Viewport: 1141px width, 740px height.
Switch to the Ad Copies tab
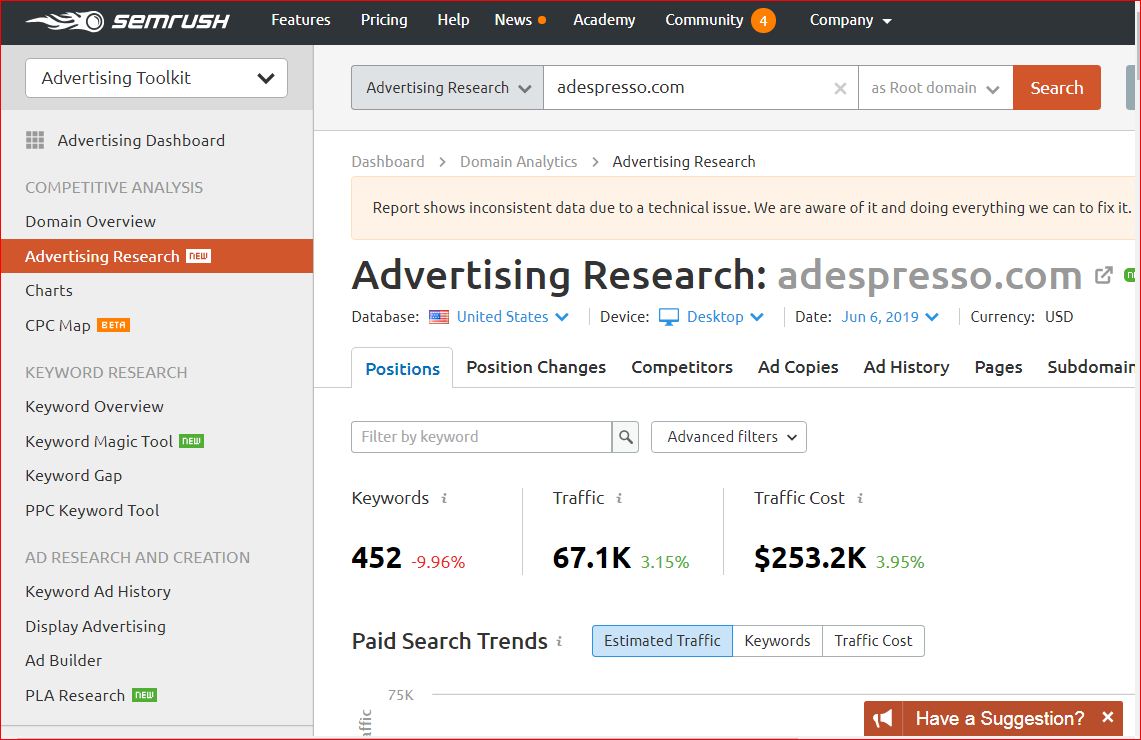tap(798, 367)
